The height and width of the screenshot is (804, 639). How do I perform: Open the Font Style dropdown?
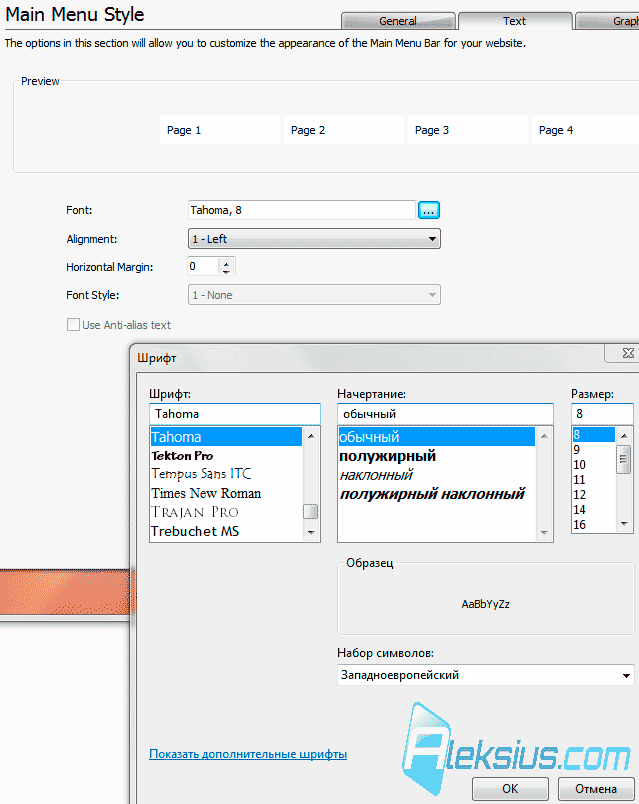[314, 295]
